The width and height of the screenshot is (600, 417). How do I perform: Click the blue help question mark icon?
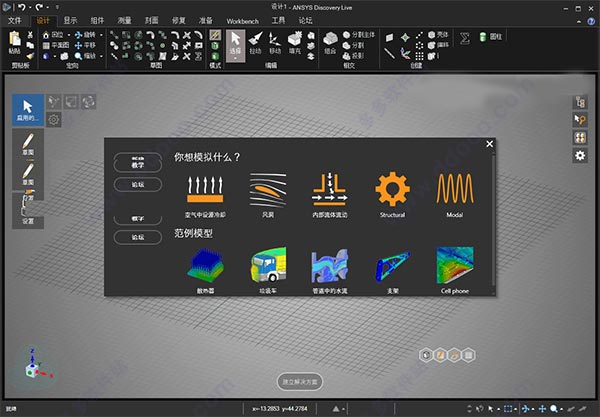591,21
